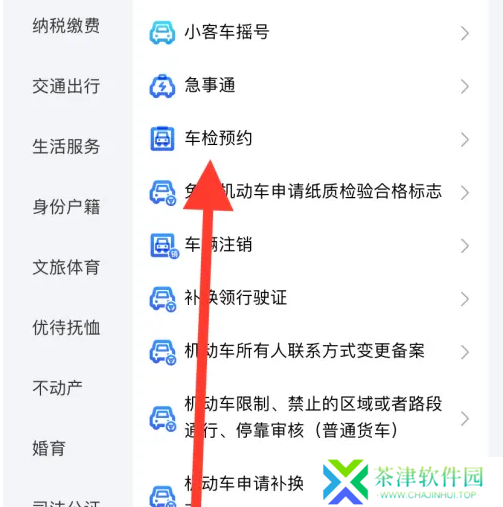Image resolution: width=503 pixels, height=507 pixels.
Task: Open chevron arrow for 急事通
Action: click(465, 86)
